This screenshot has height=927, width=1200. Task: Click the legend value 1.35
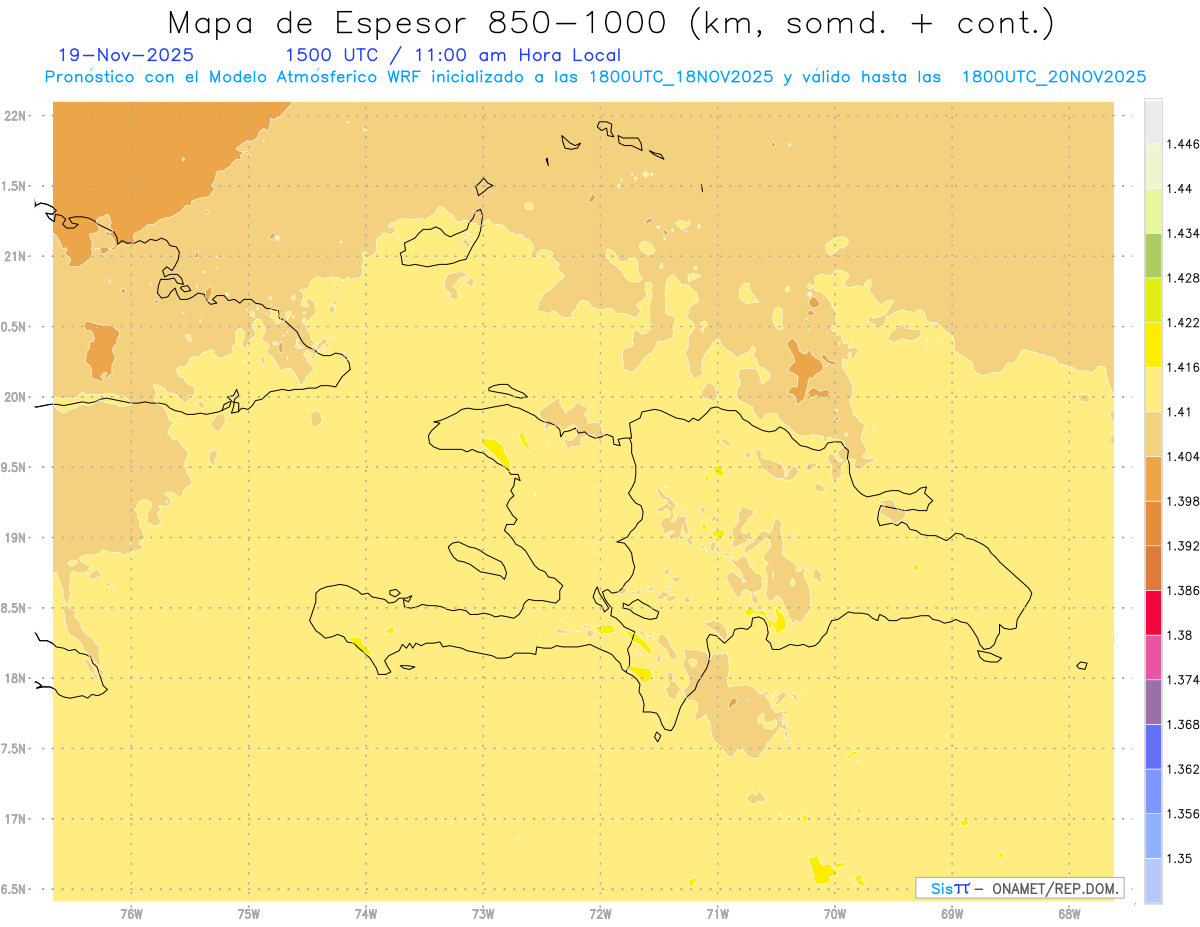click(x=1180, y=858)
